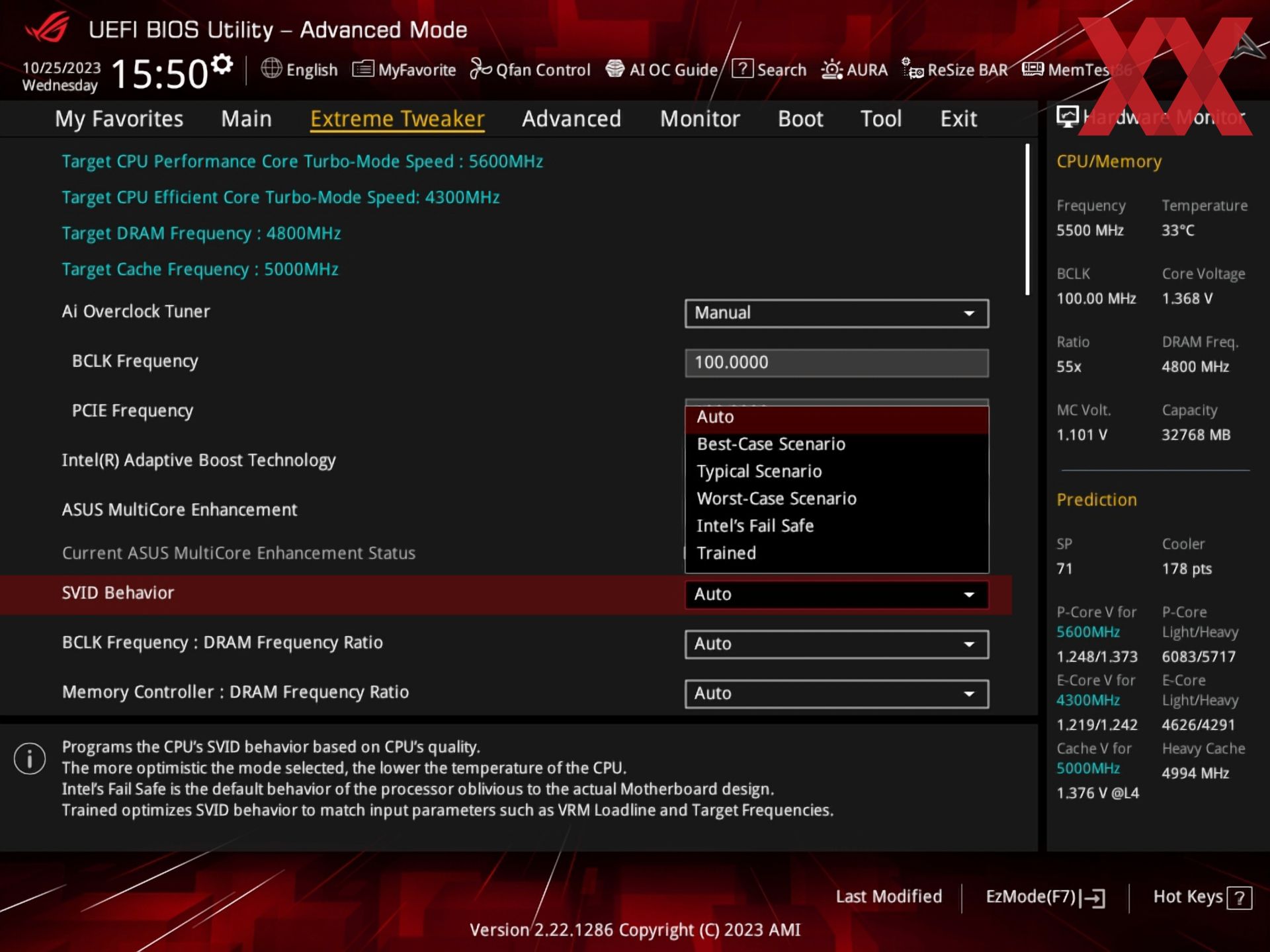Image resolution: width=1270 pixels, height=952 pixels.
Task: Toggle ReSize BAR icon
Action: pos(913,69)
